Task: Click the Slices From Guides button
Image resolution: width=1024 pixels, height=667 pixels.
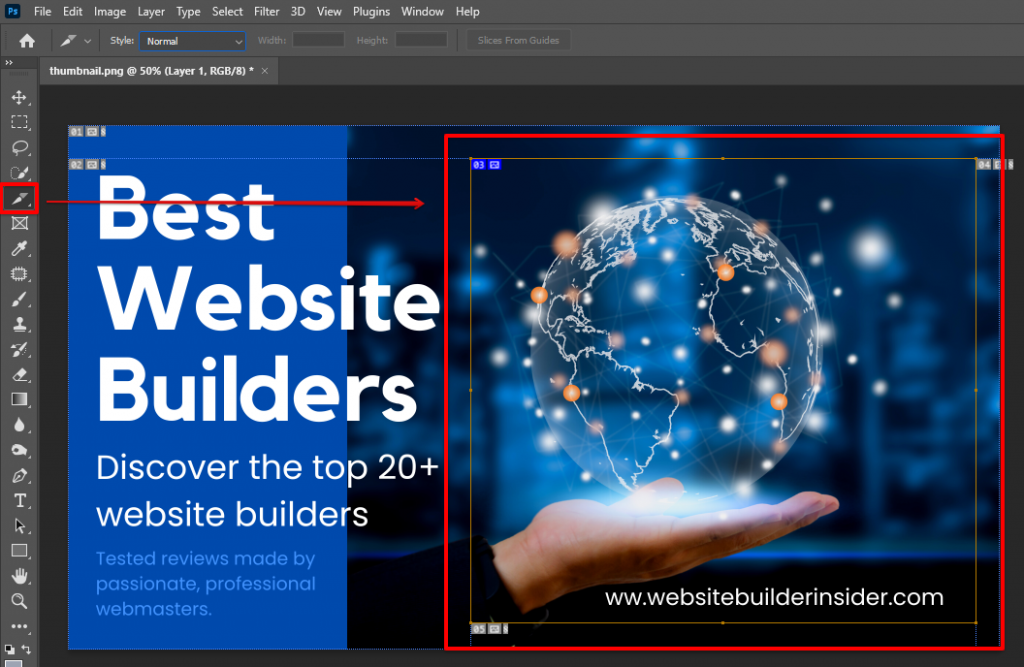Action: click(518, 40)
